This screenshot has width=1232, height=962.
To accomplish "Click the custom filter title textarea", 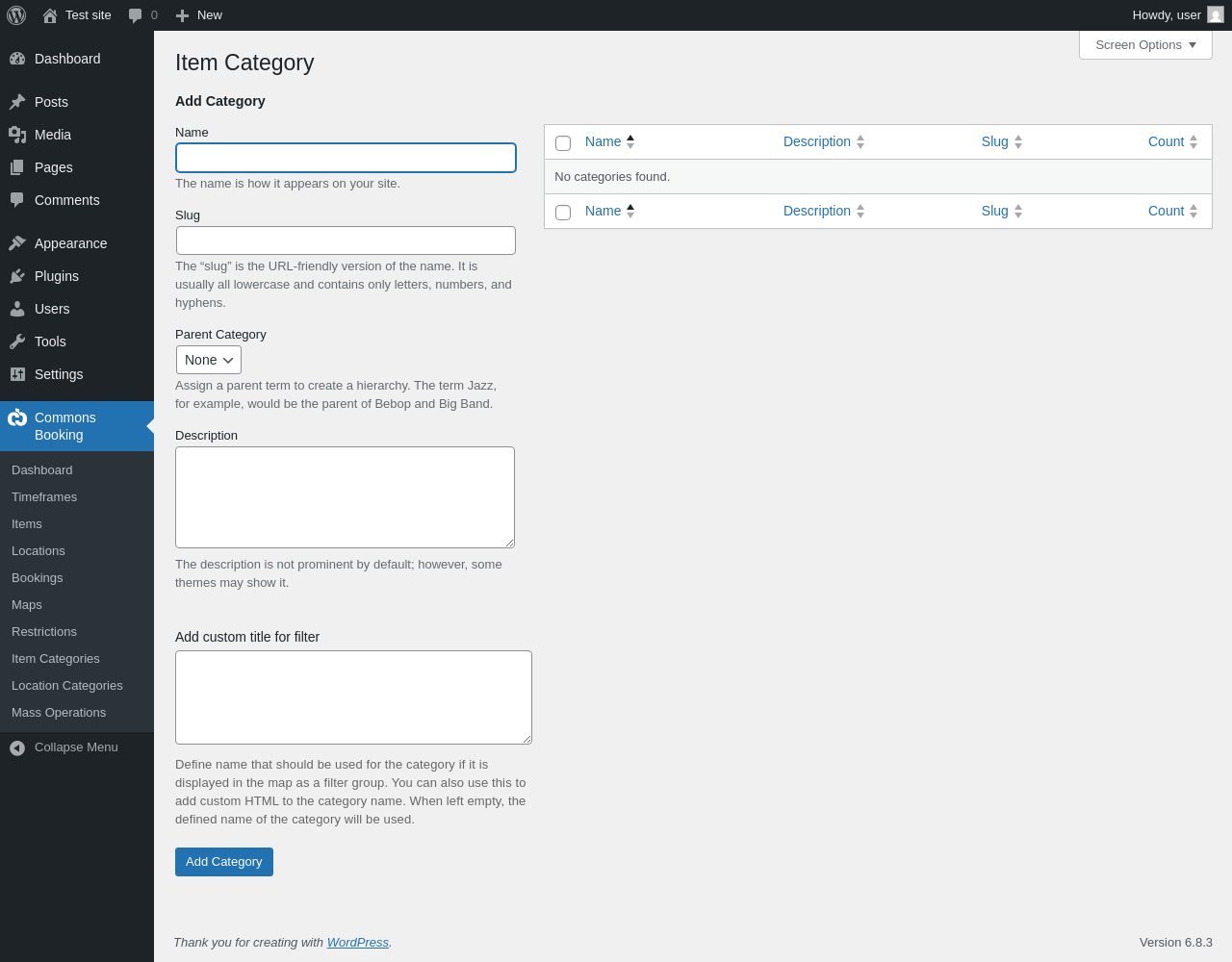I will tap(353, 697).
